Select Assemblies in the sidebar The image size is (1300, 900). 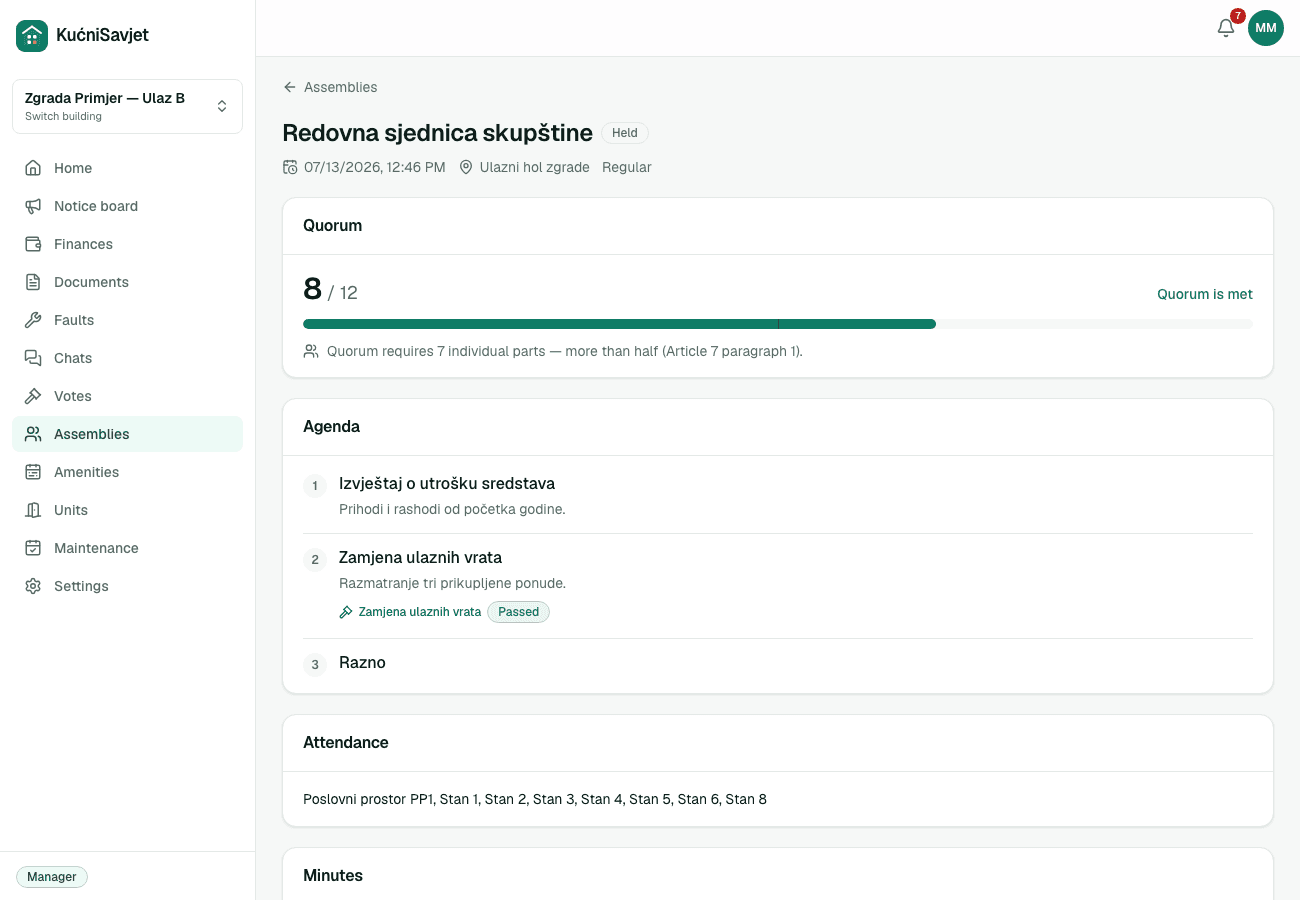(127, 434)
